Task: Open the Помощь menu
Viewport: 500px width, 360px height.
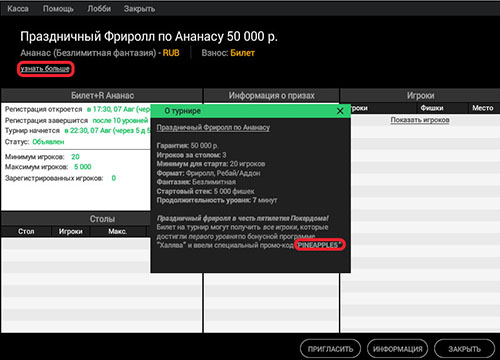Action: 58,9
